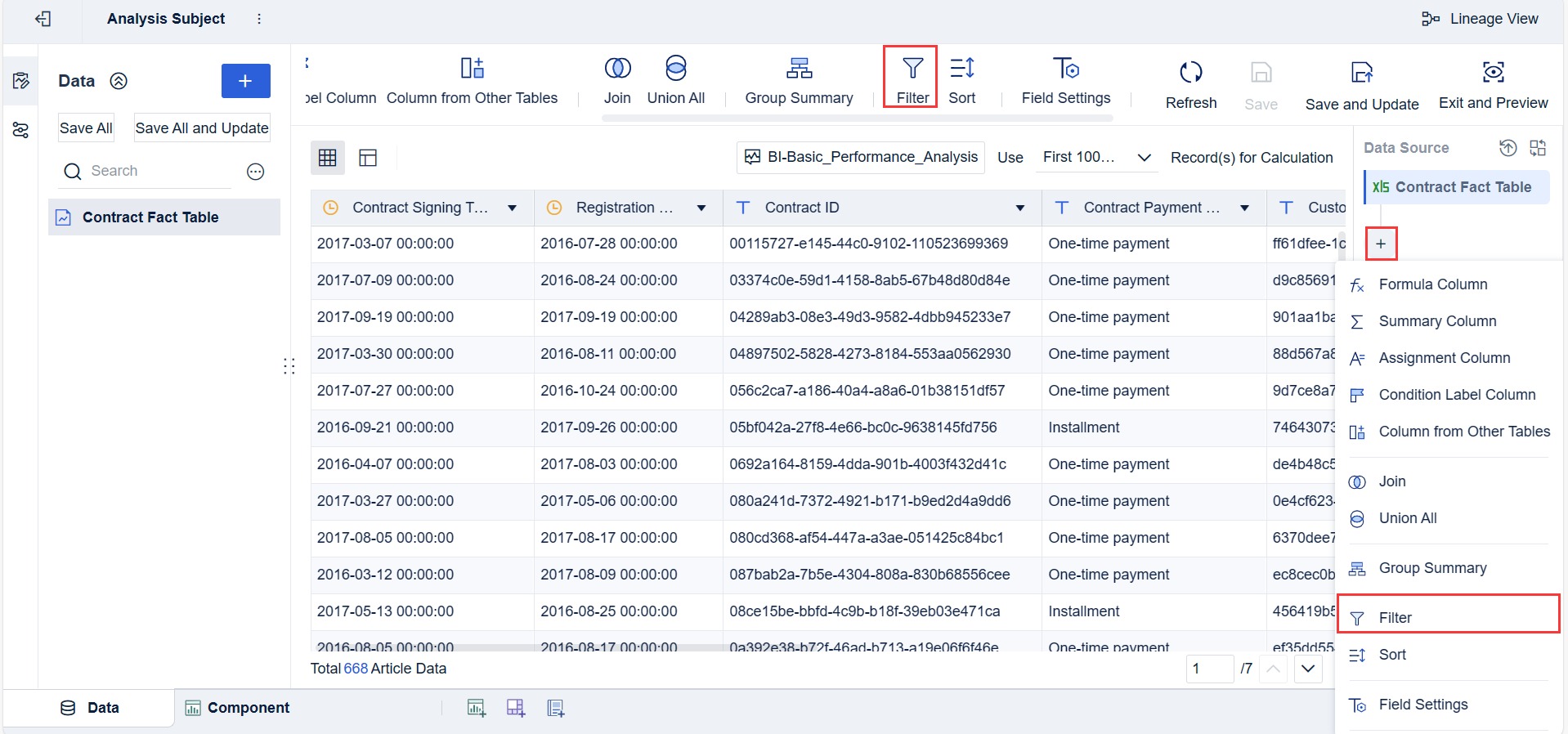Click the blue plus button beside Data
Screen dimensions: 1568x734
(245, 81)
